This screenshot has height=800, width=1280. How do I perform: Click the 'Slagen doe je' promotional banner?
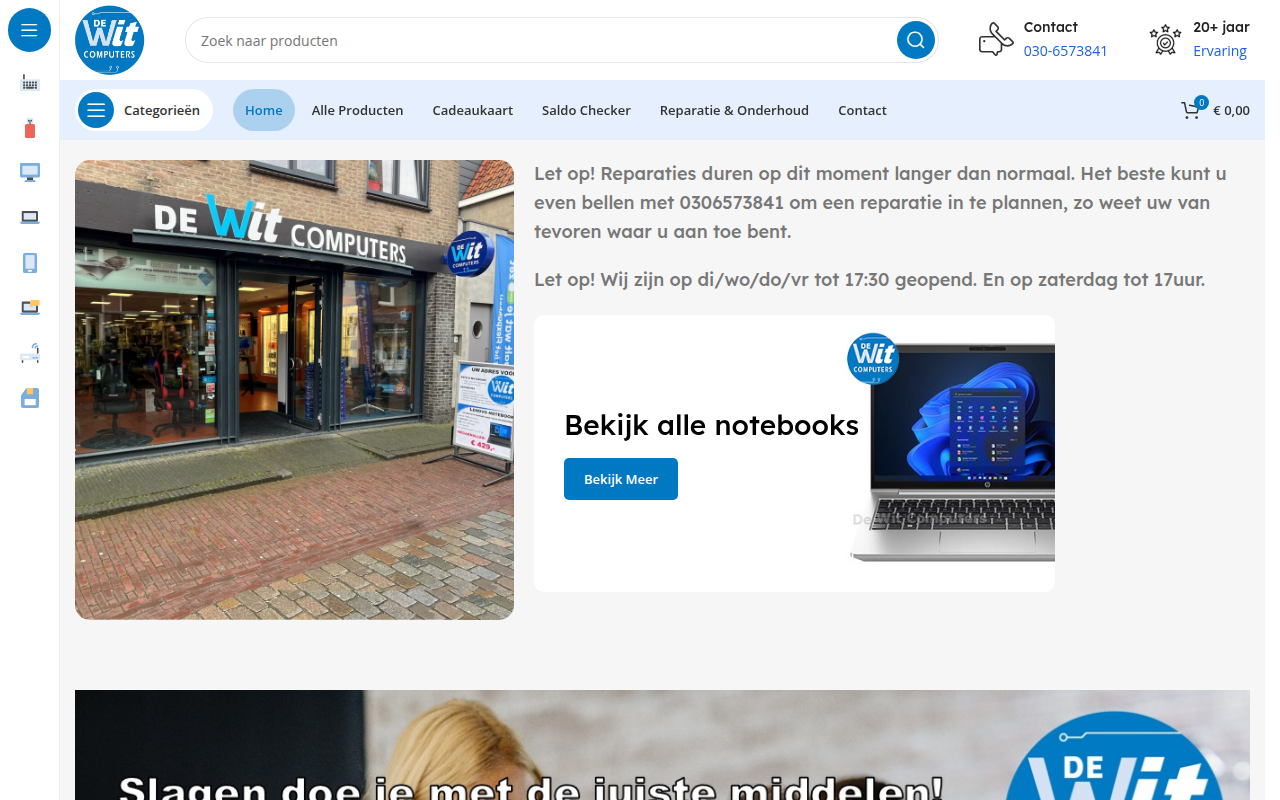tap(662, 745)
